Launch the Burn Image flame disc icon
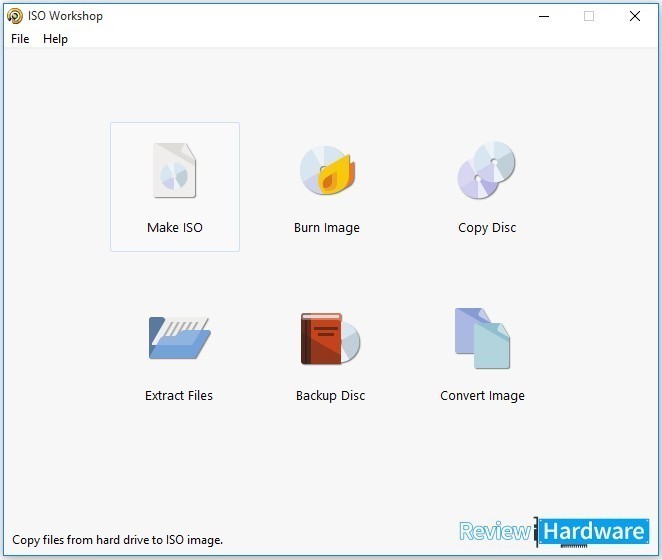Image resolution: width=662 pixels, height=560 pixels. click(x=328, y=170)
